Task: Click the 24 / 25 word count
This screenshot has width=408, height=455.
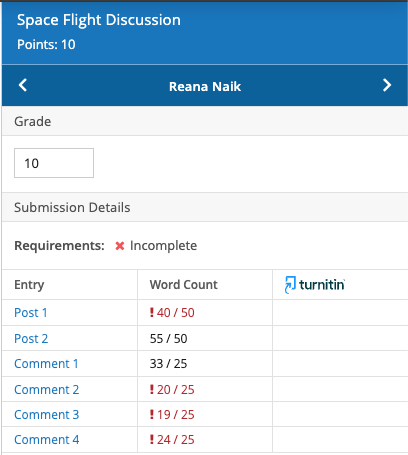Action: pos(172,440)
